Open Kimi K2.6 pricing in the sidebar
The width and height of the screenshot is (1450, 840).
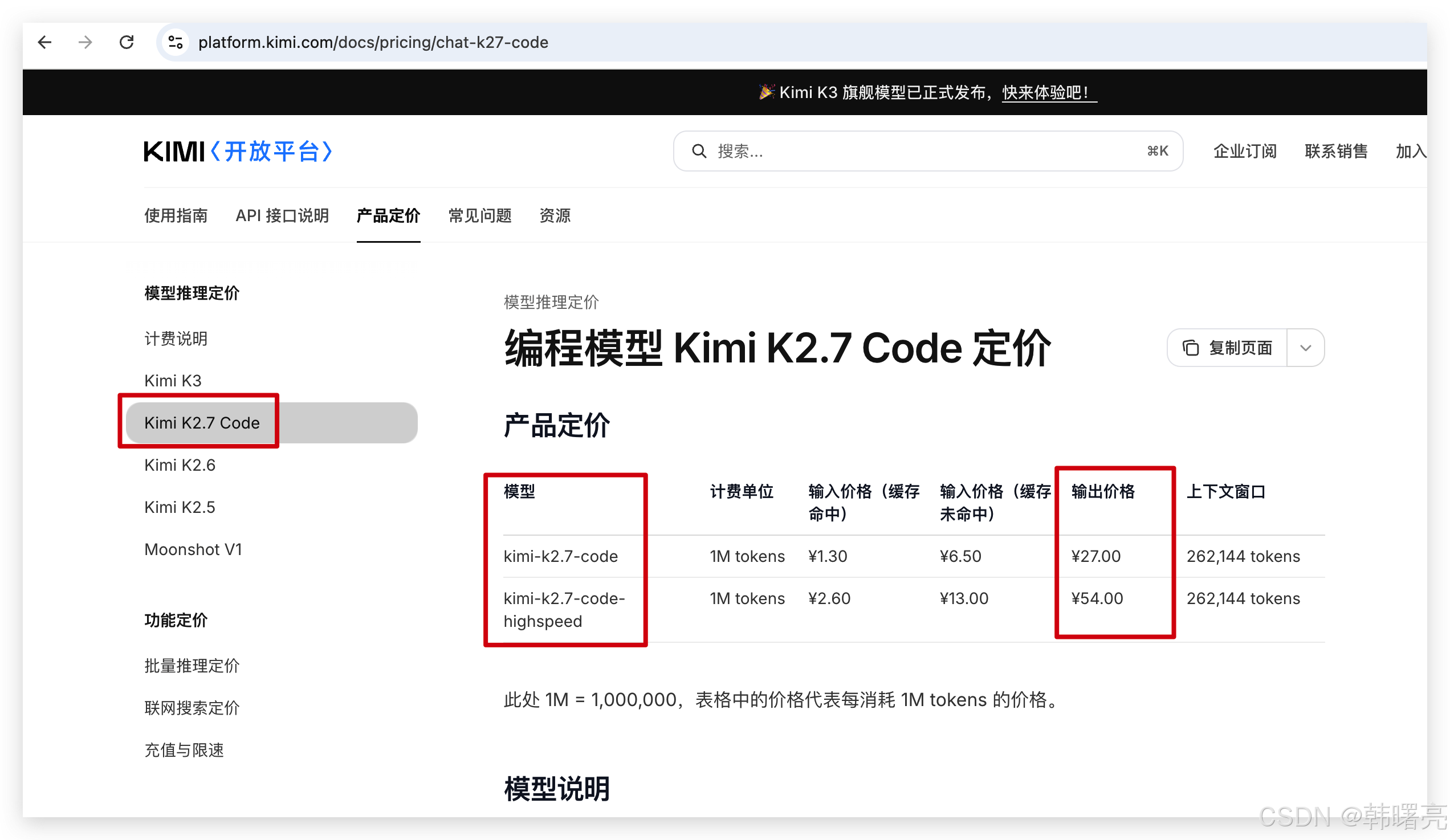click(x=180, y=465)
